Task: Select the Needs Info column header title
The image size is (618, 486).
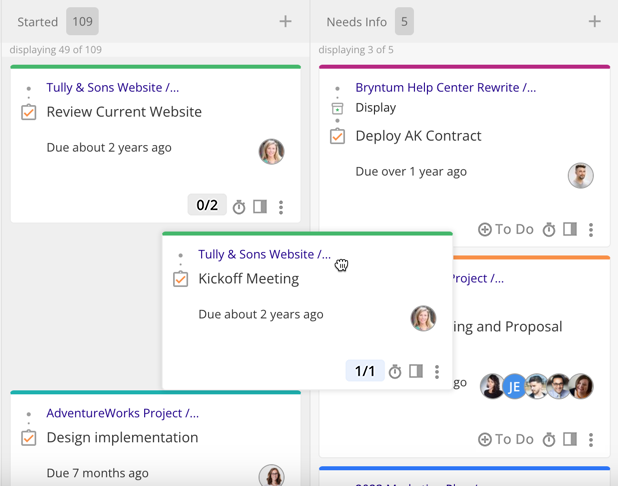Action: (357, 22)
